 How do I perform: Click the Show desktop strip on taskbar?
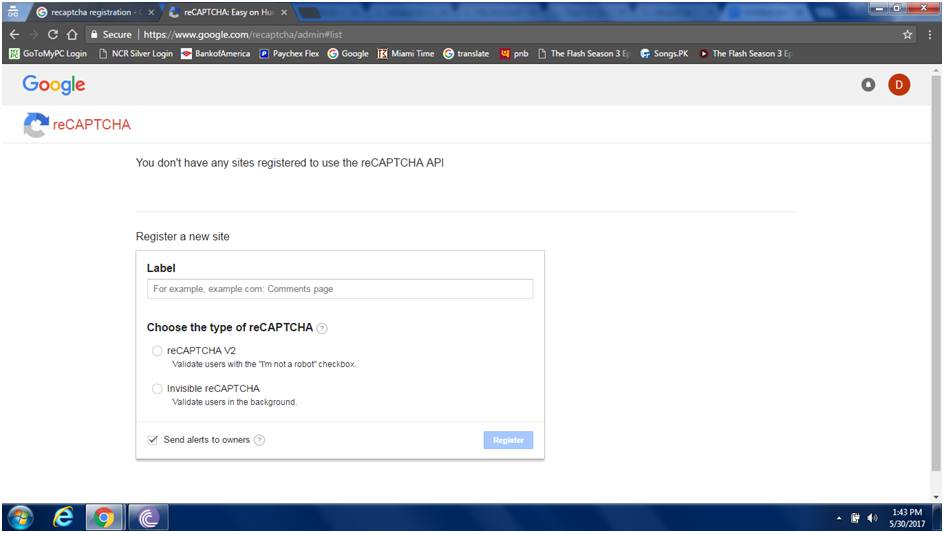pyautogui.click(x=937, y=518)
